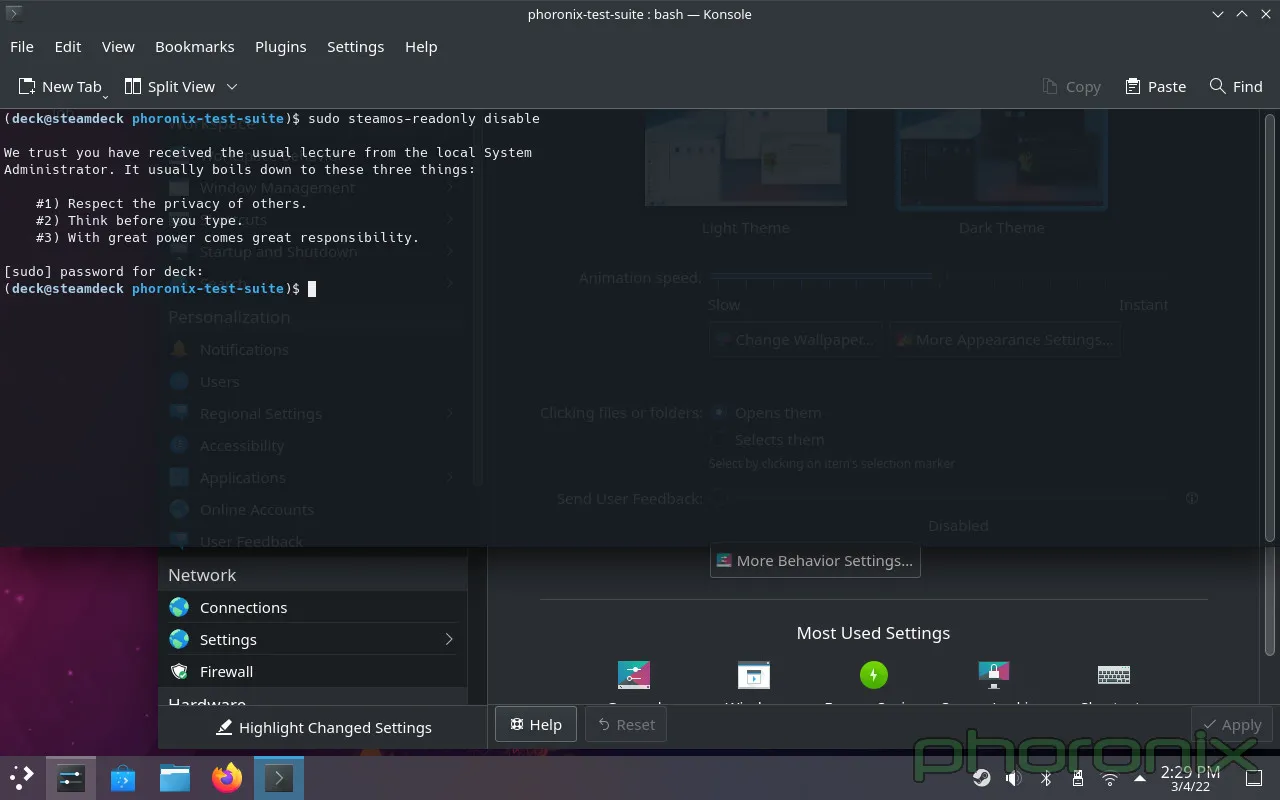The image size is (1280, 800).
Task: Open the removable devices tray icon
Action: pos(1078,778)
